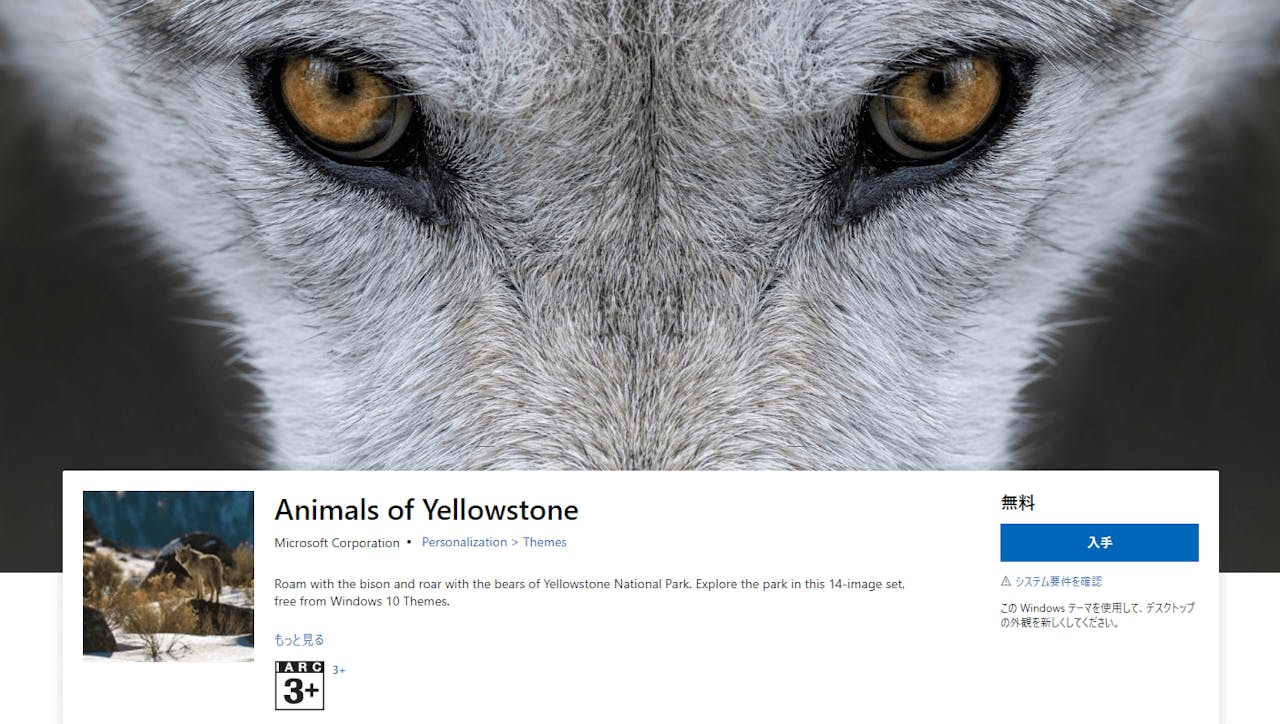Click the small 3+ rating link
Screen dimensions: 1280x724
(x=339, y=670)
